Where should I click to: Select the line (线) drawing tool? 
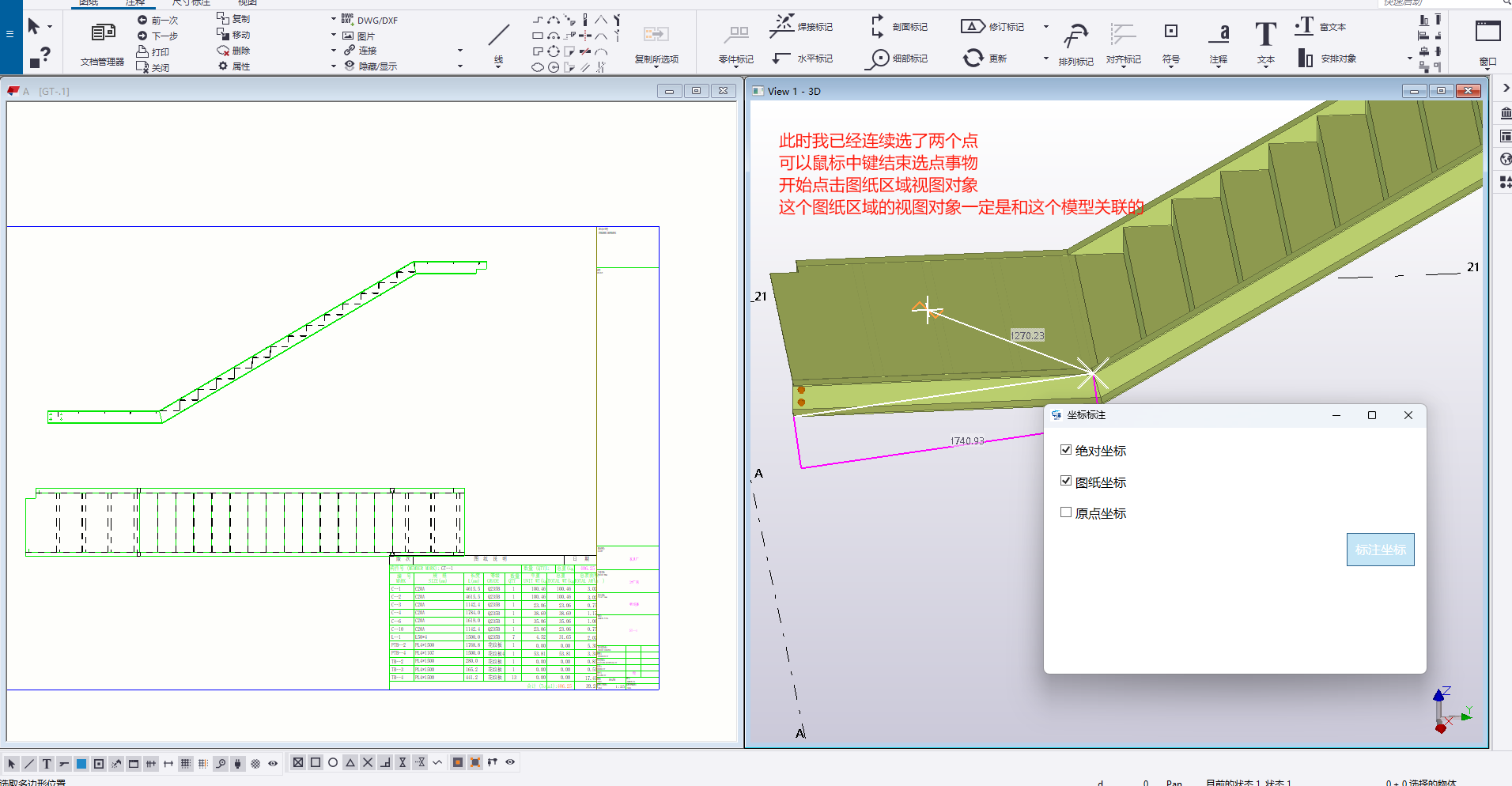498,36
